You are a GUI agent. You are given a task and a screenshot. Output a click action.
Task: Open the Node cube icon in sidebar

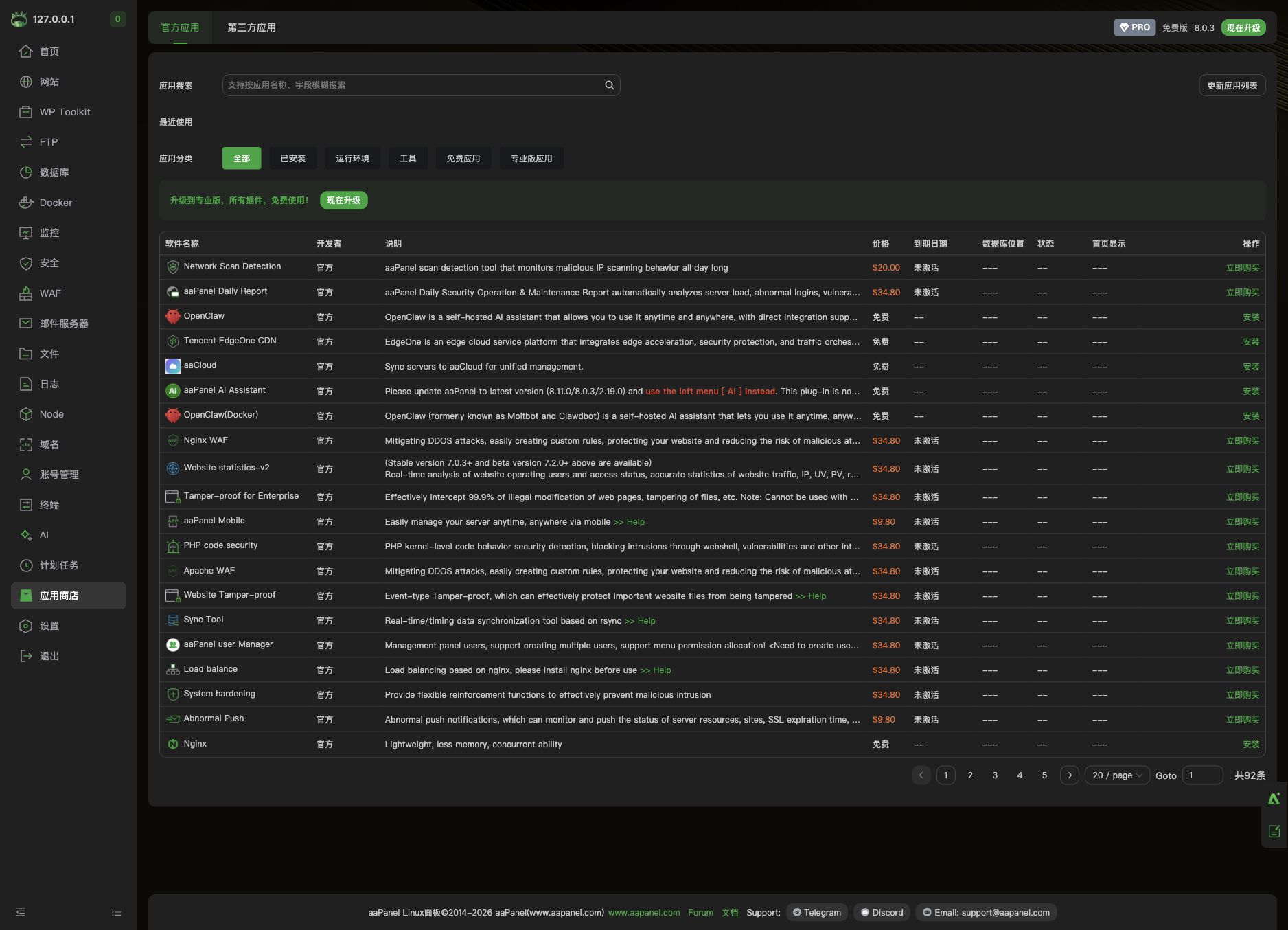pos(26,414)
